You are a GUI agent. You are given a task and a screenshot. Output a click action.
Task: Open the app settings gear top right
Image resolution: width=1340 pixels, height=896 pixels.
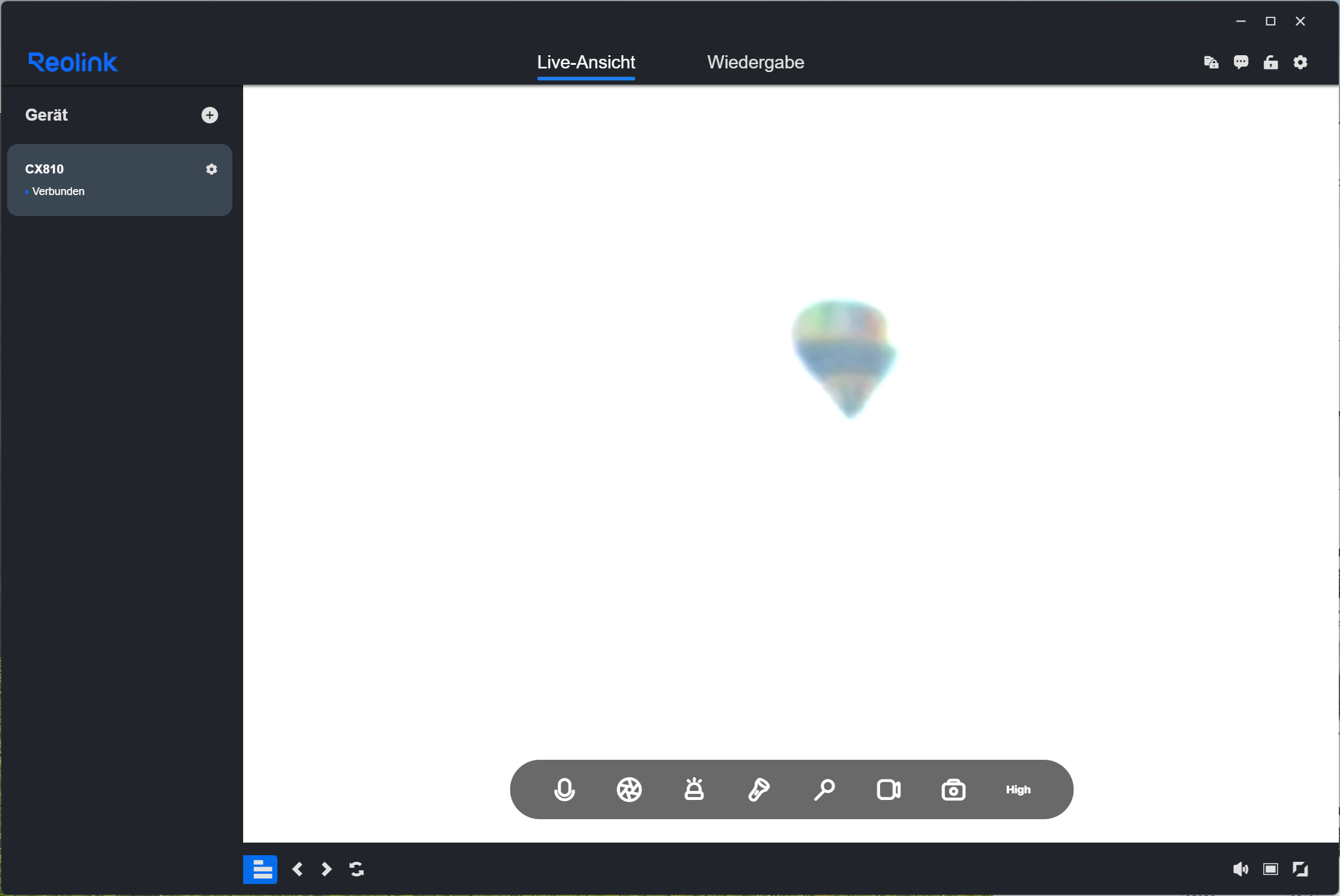click(1300, 62)
